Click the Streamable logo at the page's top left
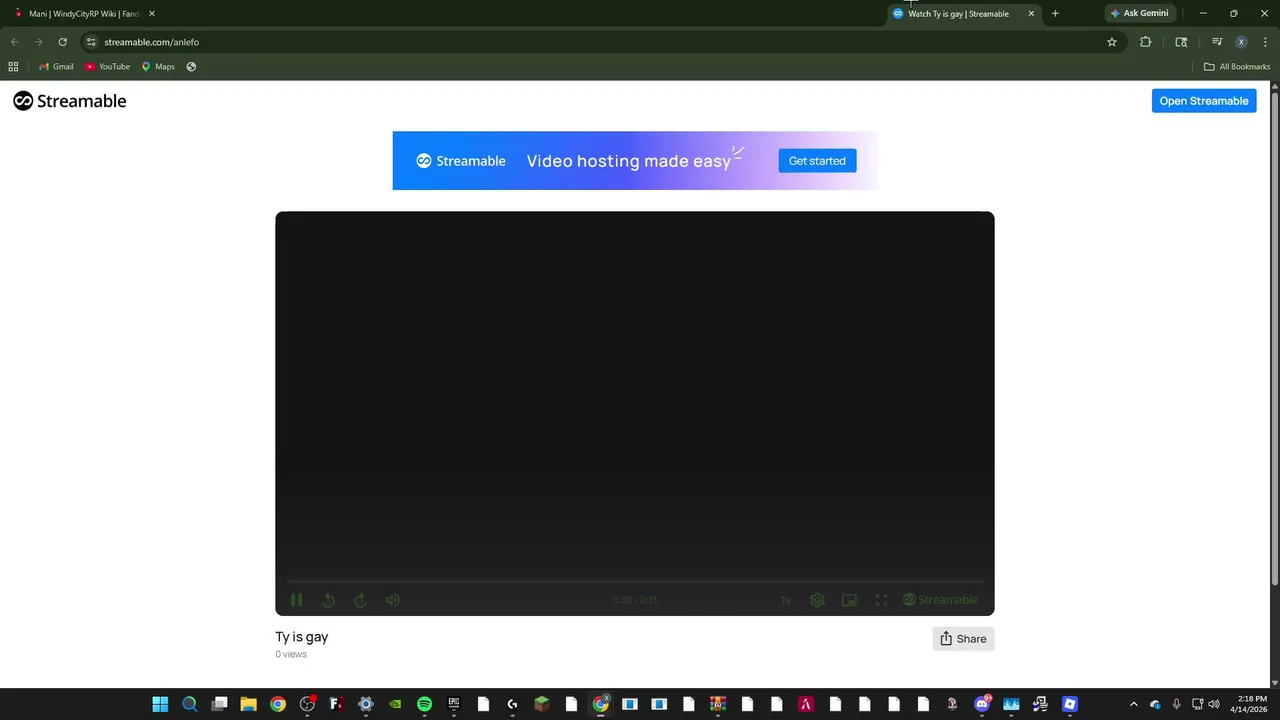 tap(70, 101)
